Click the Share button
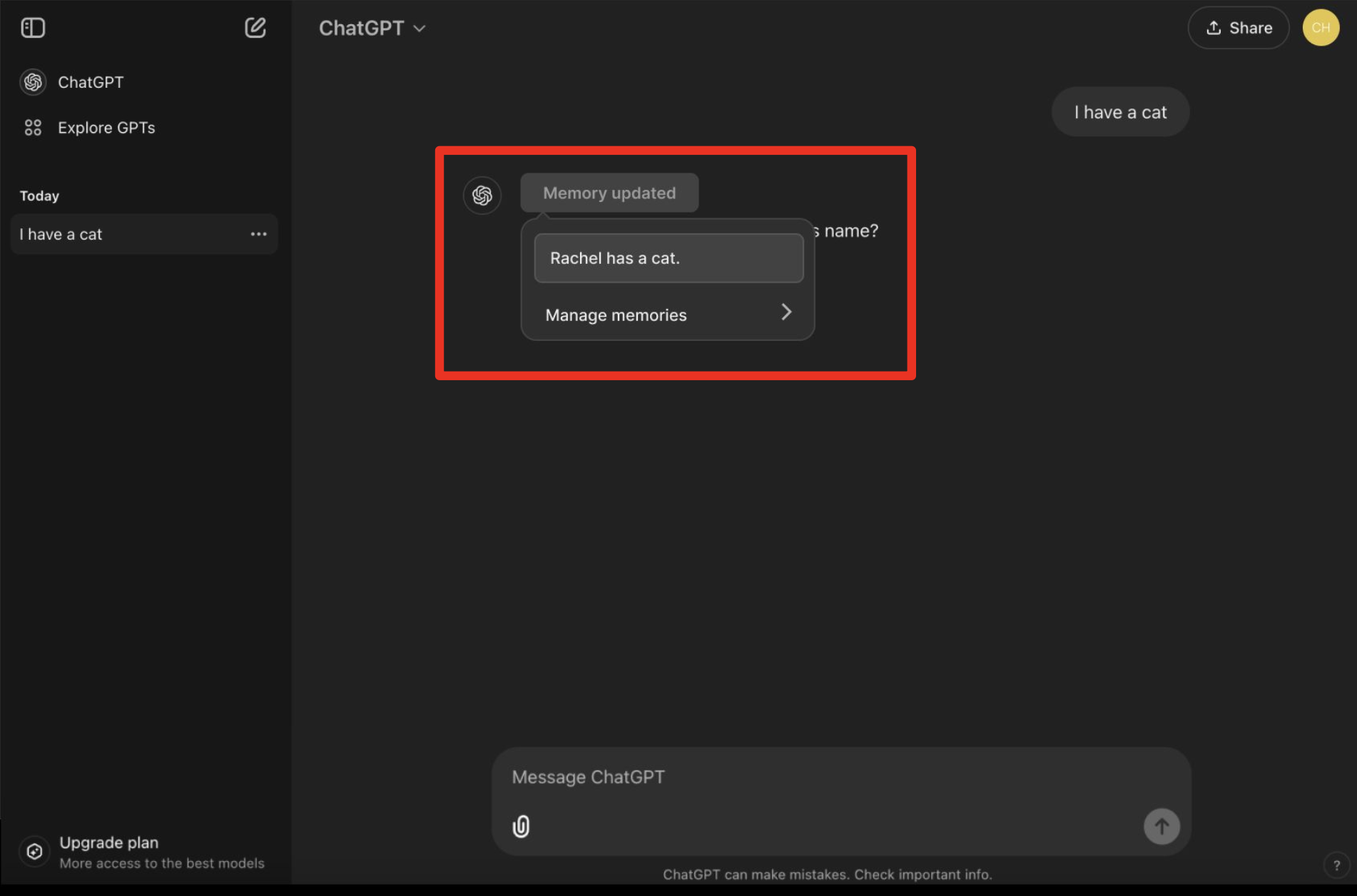 1239,28
